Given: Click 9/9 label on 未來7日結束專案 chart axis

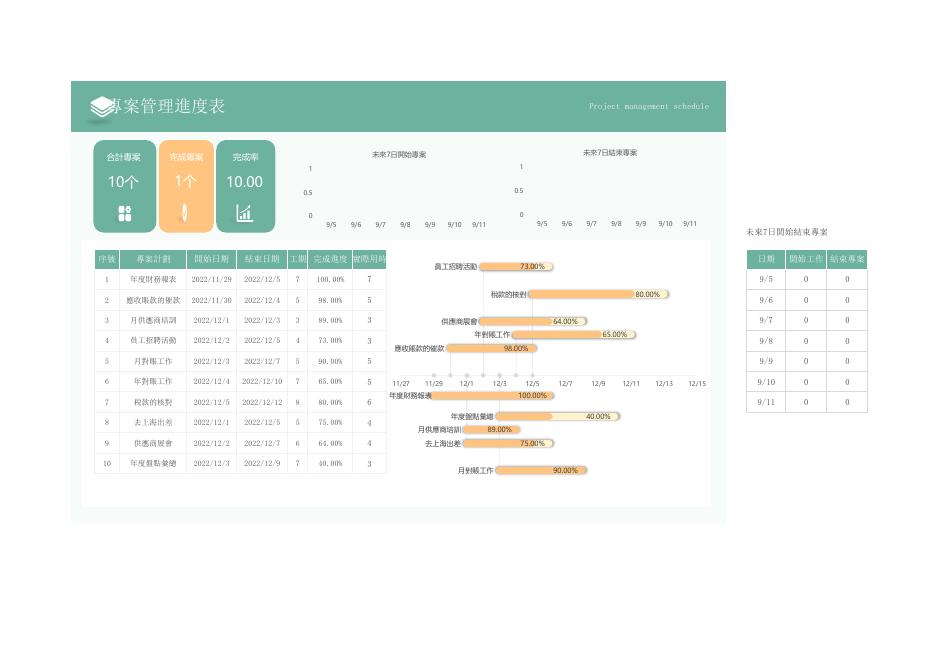Looking at the screenshot, I should pyautogui.click(x=641, y=224).
